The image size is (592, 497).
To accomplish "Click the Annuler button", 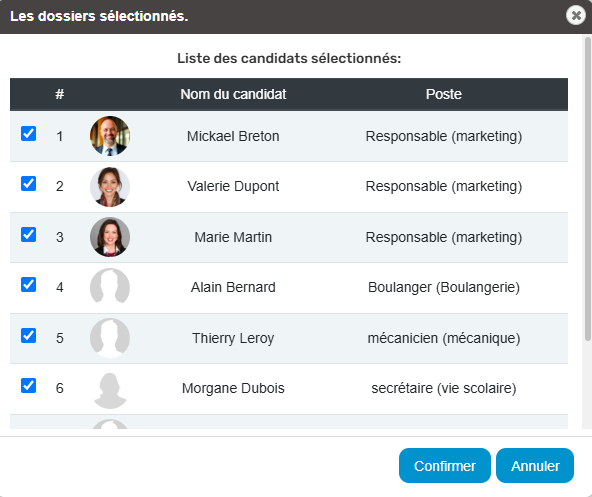I will pos(535,466).
